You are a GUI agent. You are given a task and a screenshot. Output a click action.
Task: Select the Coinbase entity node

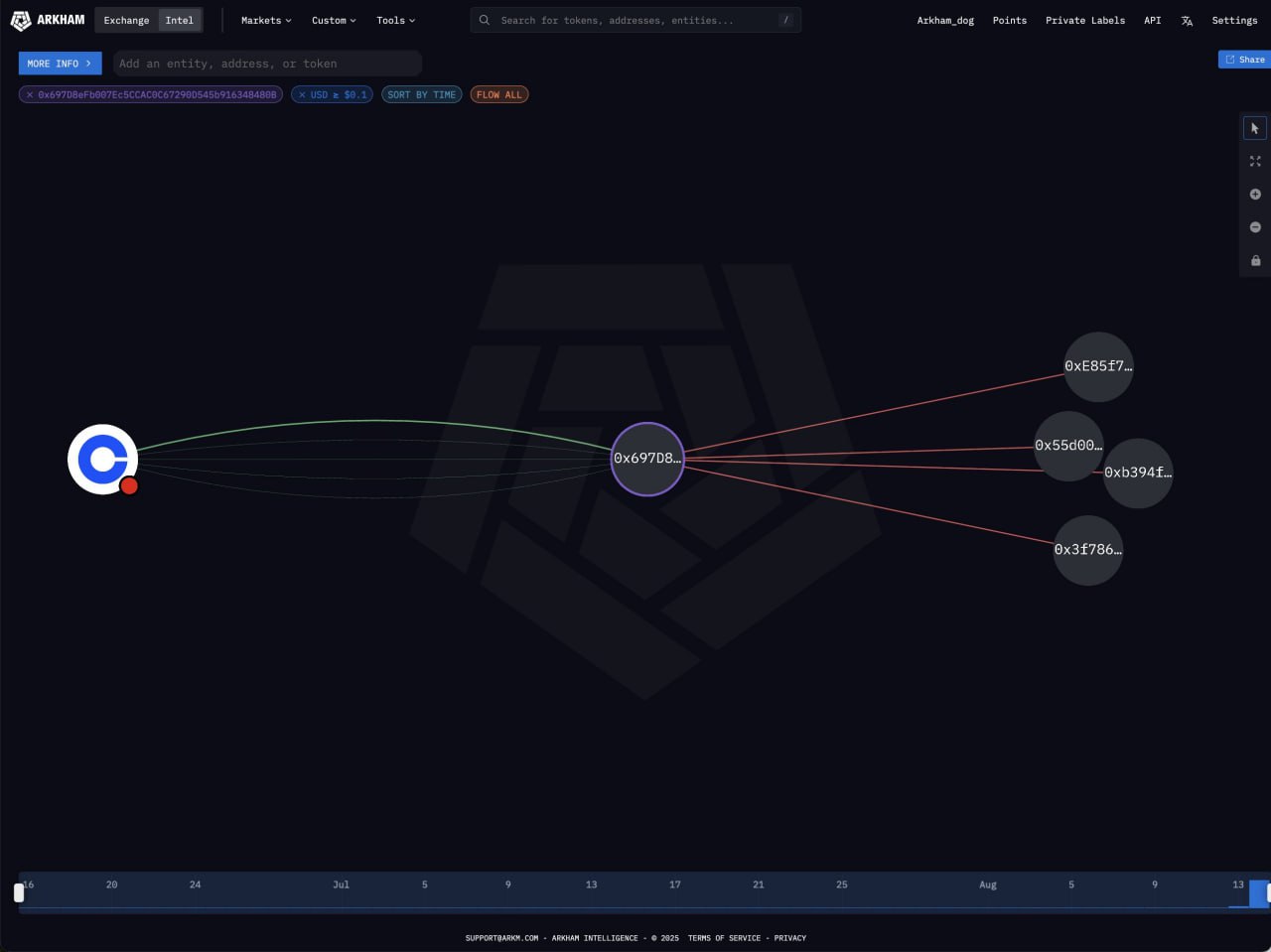click(x=102, y=459)
